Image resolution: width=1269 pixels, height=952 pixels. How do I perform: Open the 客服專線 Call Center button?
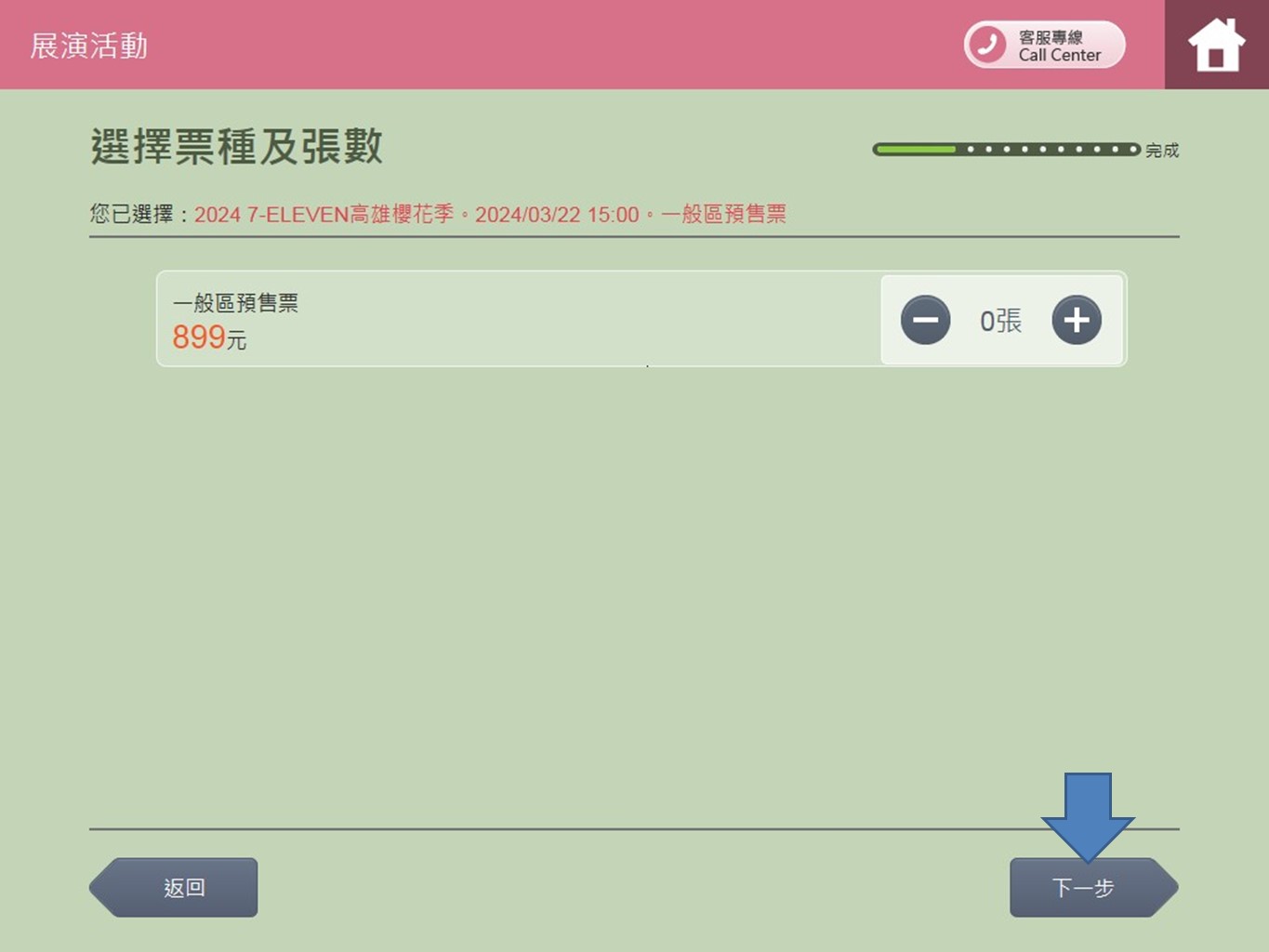point(1044,45)
